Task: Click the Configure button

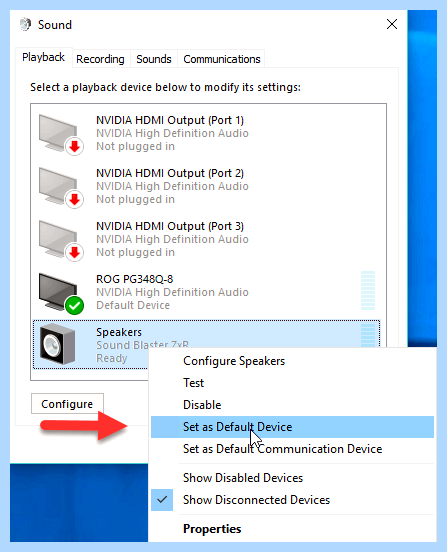Action: pyautogui.click(x=67, y=404)
